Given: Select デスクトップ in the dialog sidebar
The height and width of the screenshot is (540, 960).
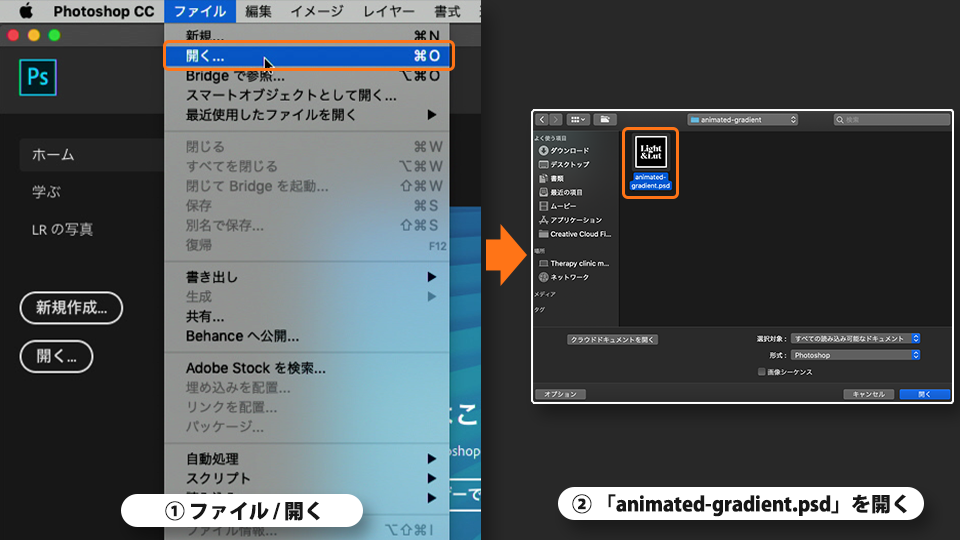Looking at the screenshot, I should coord(564,165).
